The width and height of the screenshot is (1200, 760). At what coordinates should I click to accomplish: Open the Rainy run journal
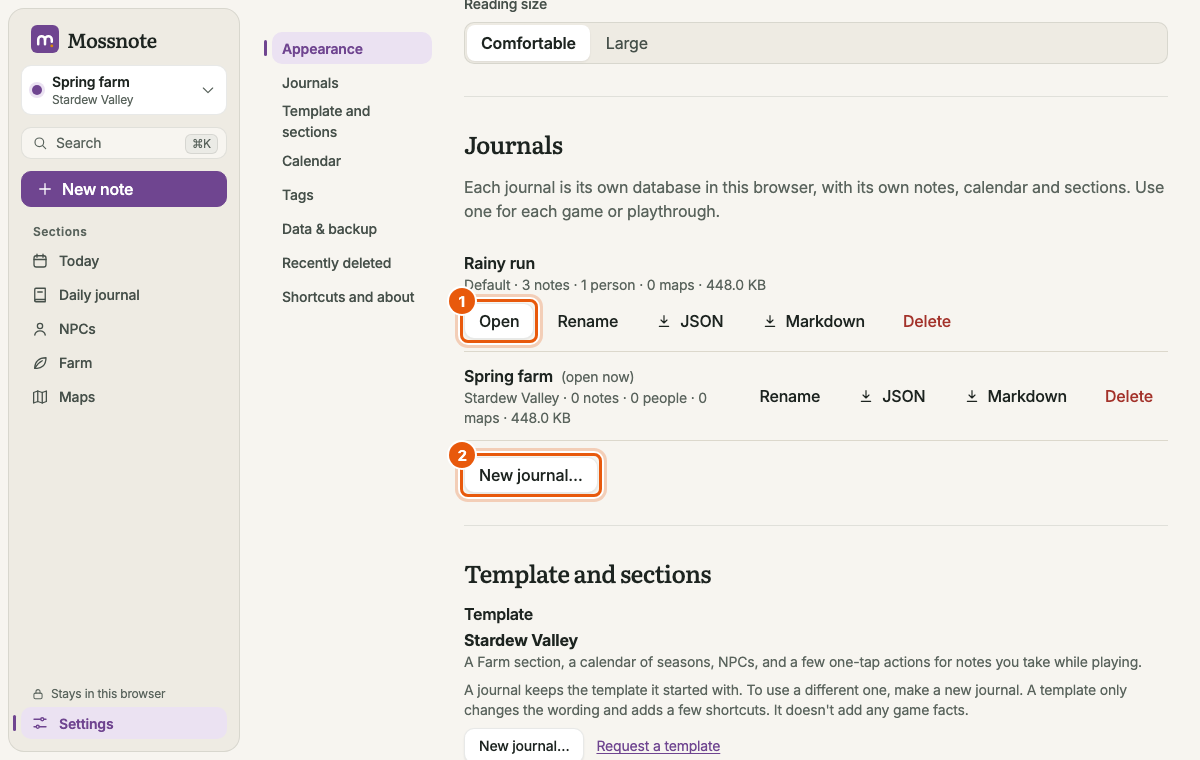(499, 321)
